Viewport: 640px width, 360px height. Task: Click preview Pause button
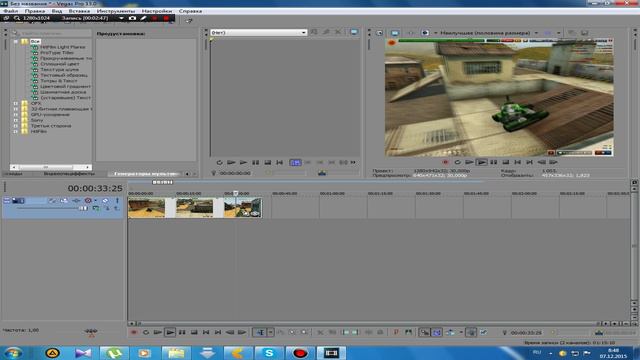pos(493,162)
